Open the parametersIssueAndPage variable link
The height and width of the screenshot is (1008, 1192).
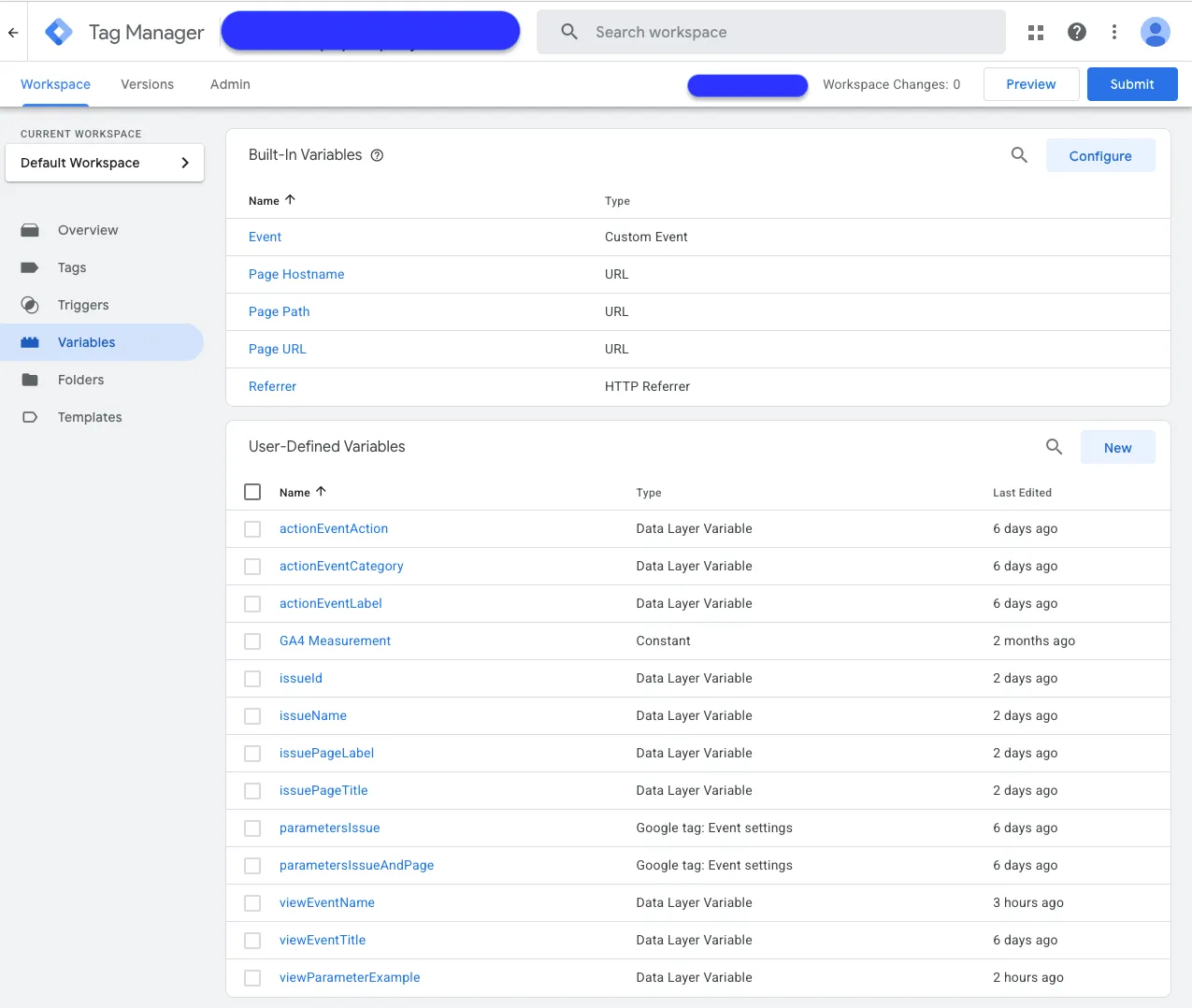(x=356, y=865)
